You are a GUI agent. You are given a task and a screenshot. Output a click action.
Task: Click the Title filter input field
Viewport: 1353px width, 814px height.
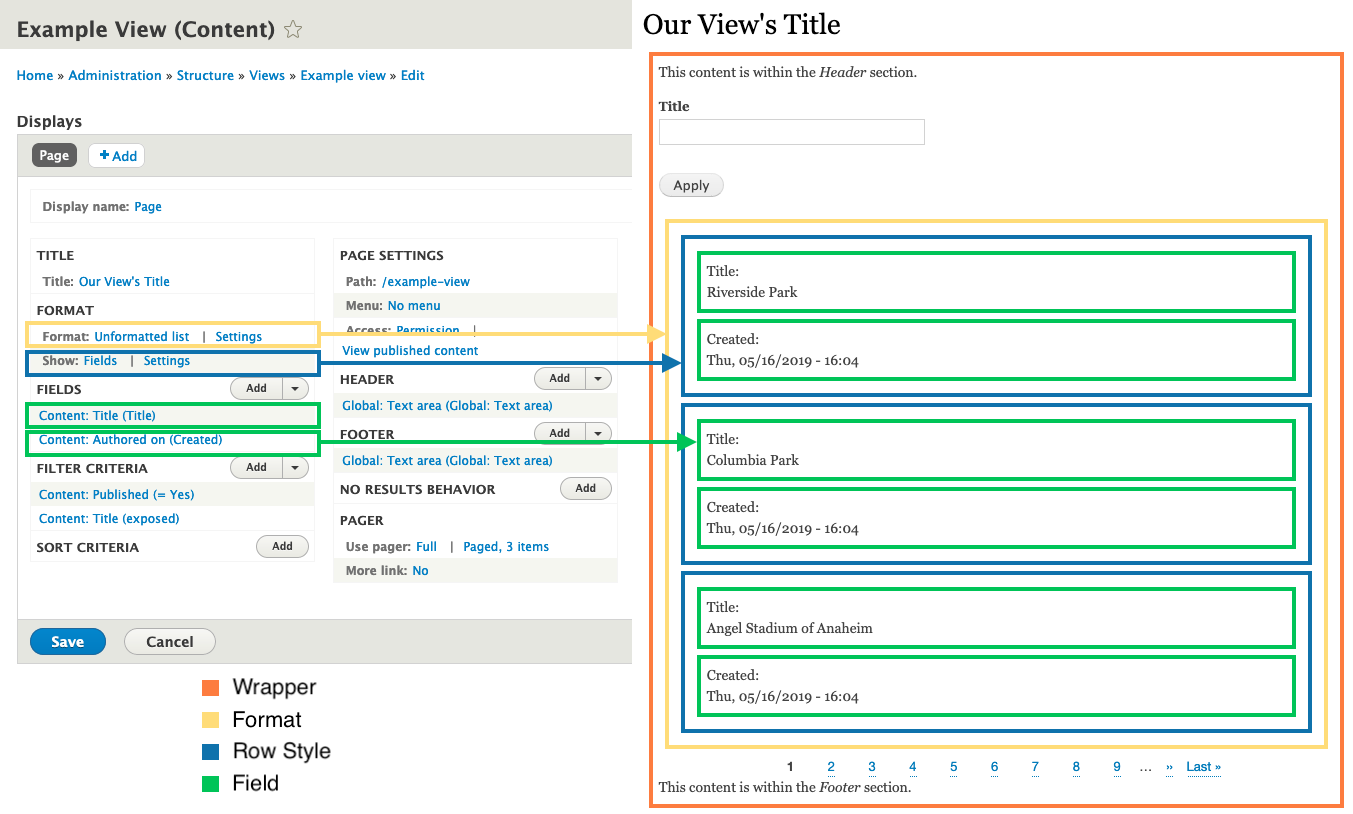click(791, 131)
